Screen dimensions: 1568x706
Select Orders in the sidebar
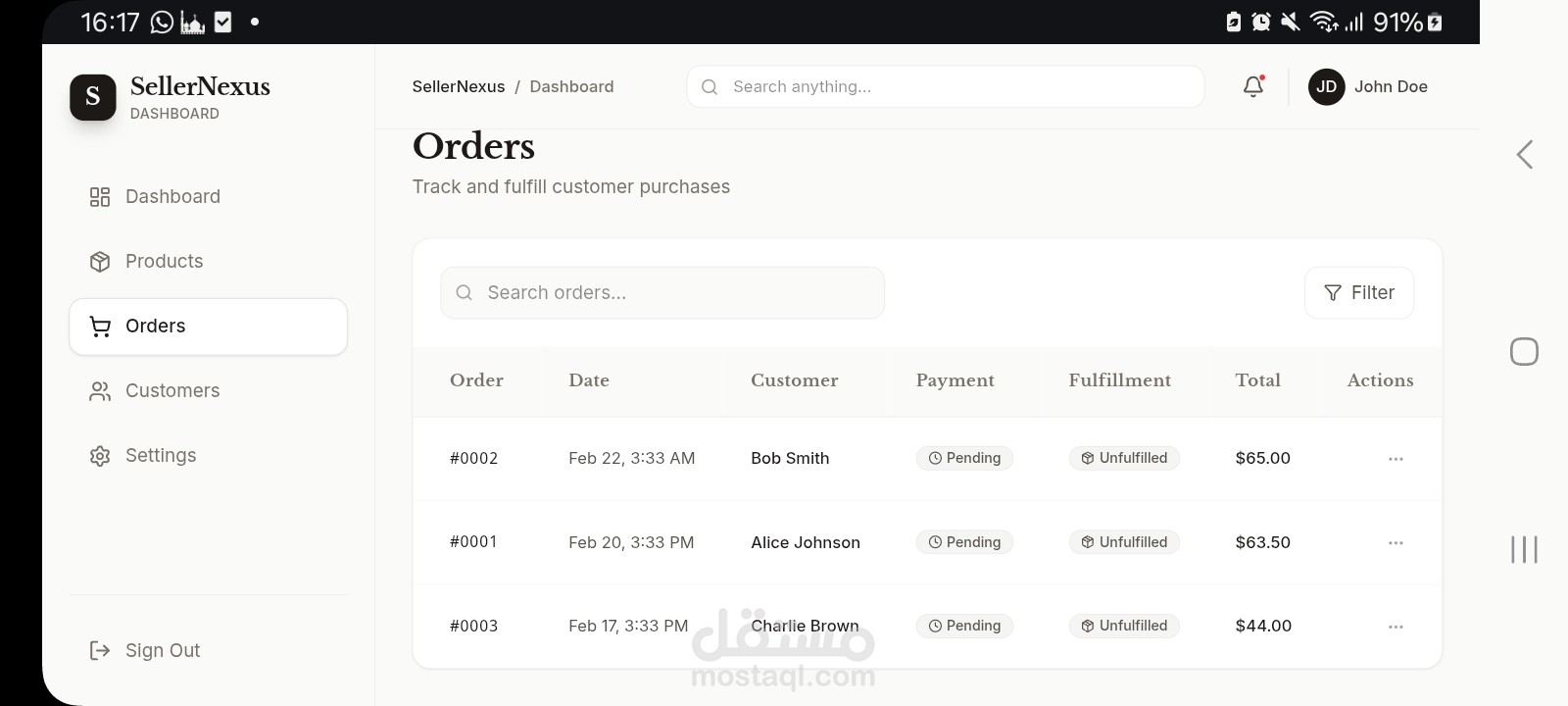208,327
